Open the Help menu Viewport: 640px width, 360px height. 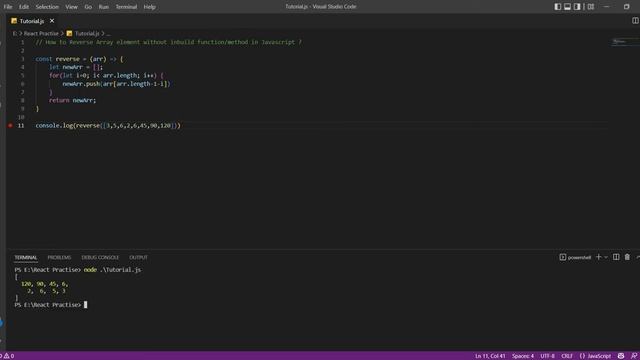[x=149, y=7]
